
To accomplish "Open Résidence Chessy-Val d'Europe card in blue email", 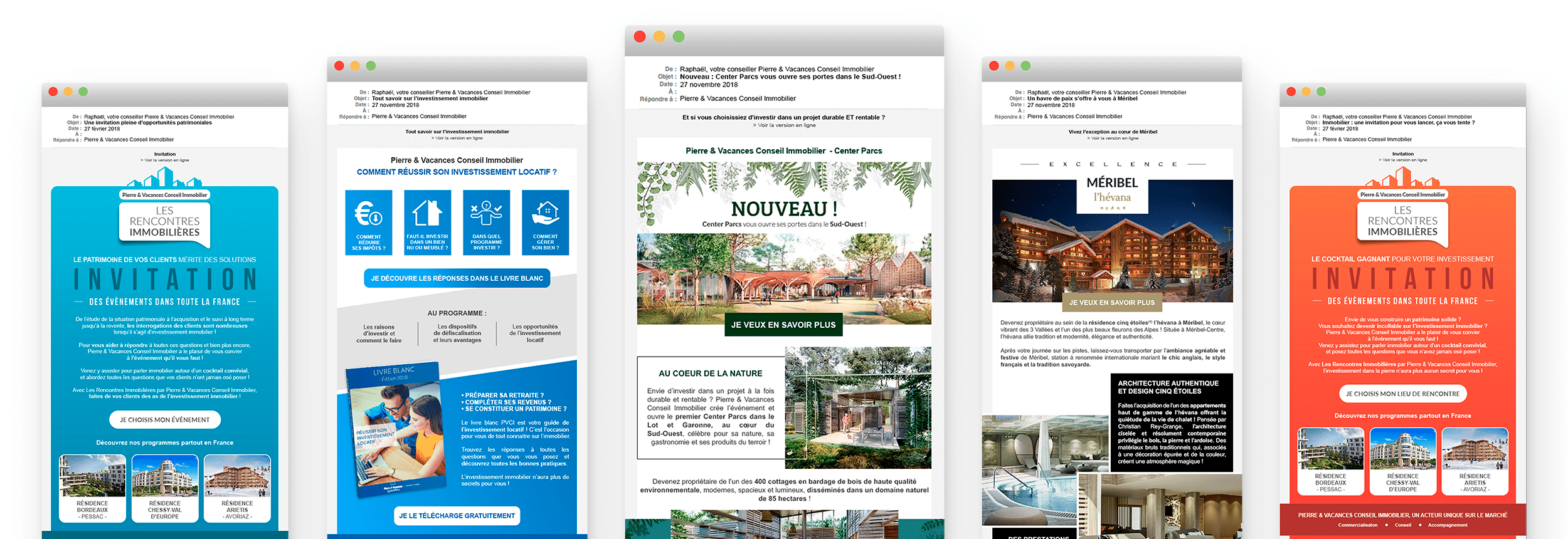I will [165, 488].
